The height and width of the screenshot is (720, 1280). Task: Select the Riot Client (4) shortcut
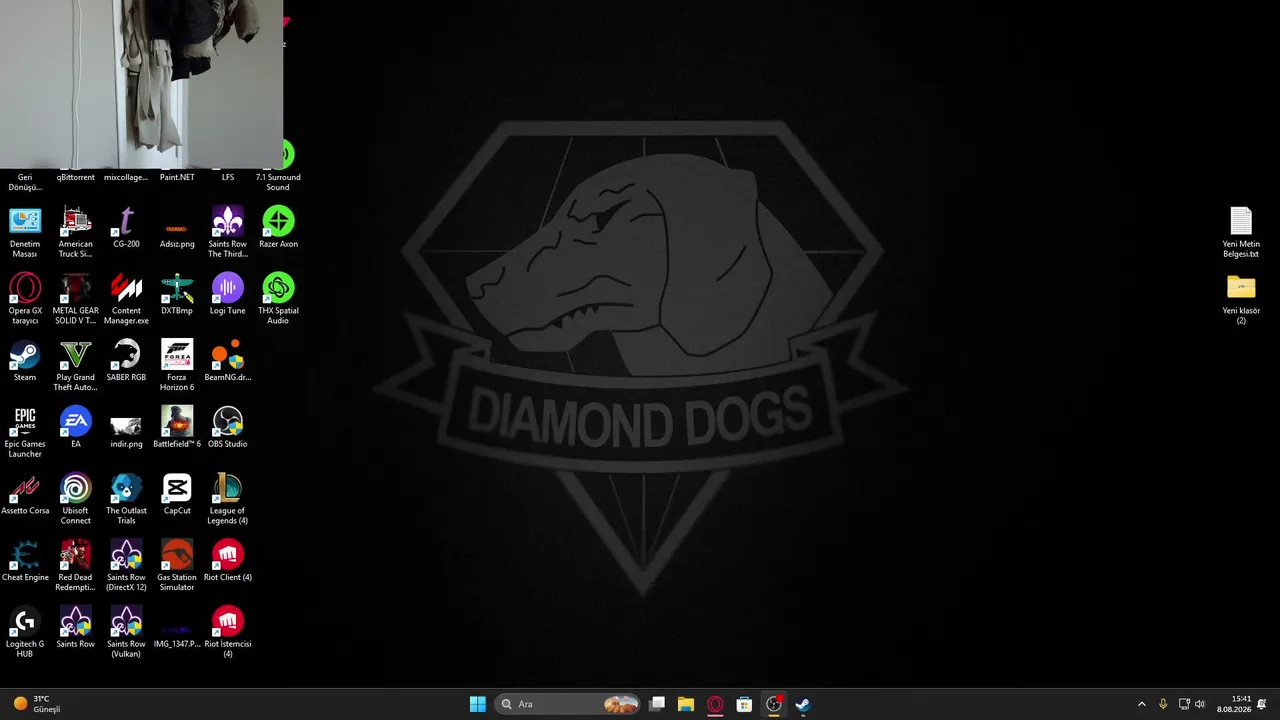[x=228, y=561]
